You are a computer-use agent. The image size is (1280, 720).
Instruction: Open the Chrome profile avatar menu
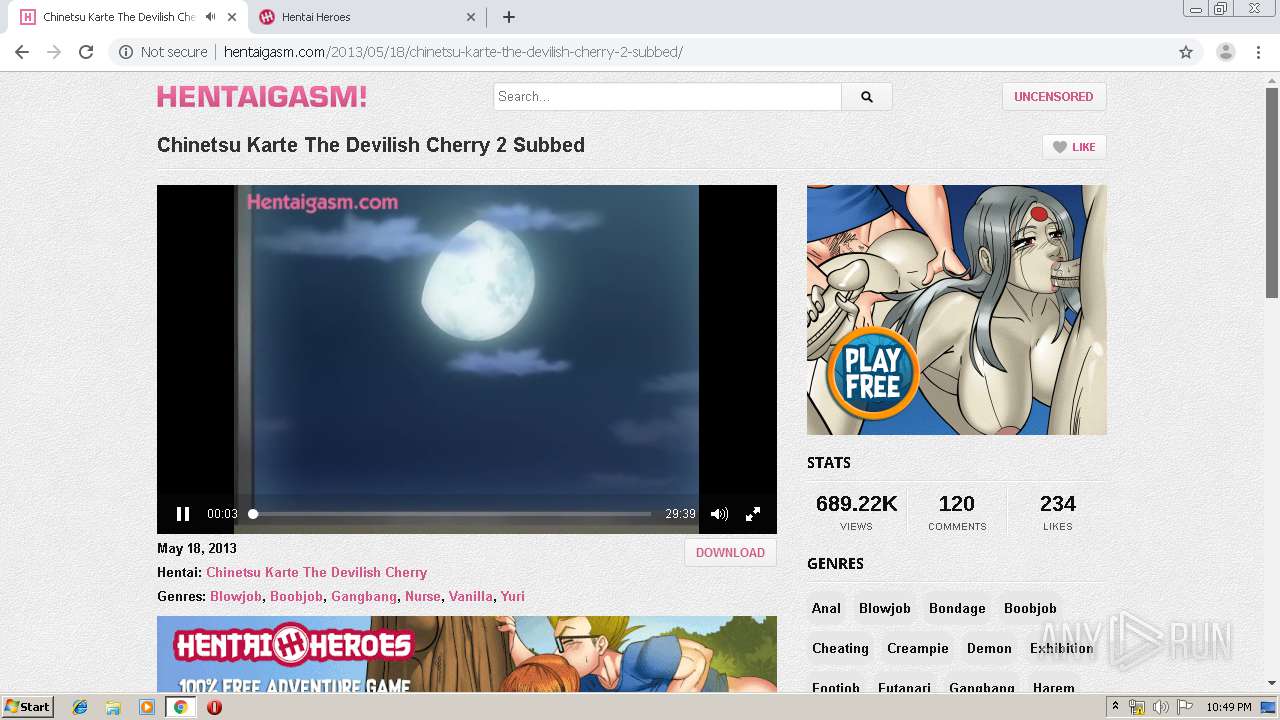pyautogui.click(x=1226, y=52)
